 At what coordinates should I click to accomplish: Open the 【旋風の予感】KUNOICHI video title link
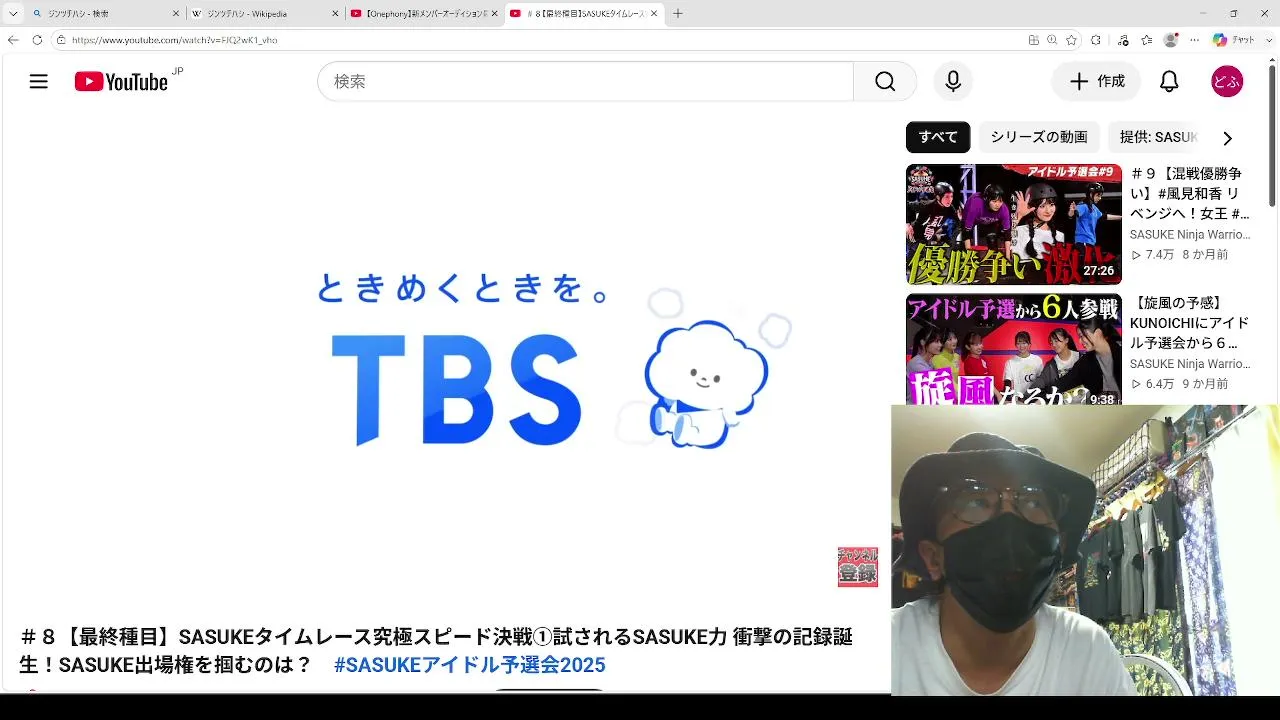(x=1190, y=323)
